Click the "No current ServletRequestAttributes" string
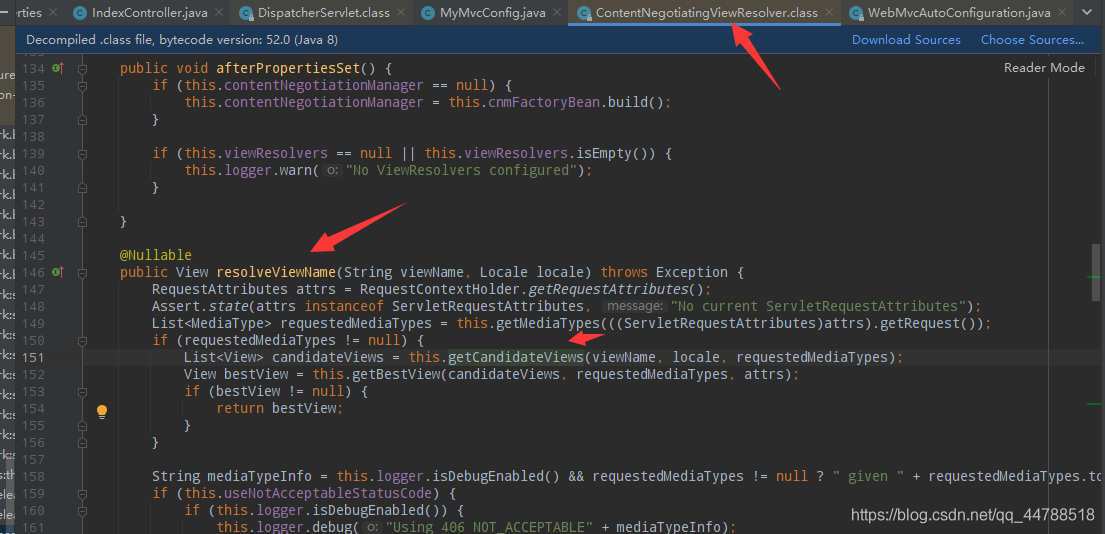The width and height of the screenshot is (1105, 534). 817,306
